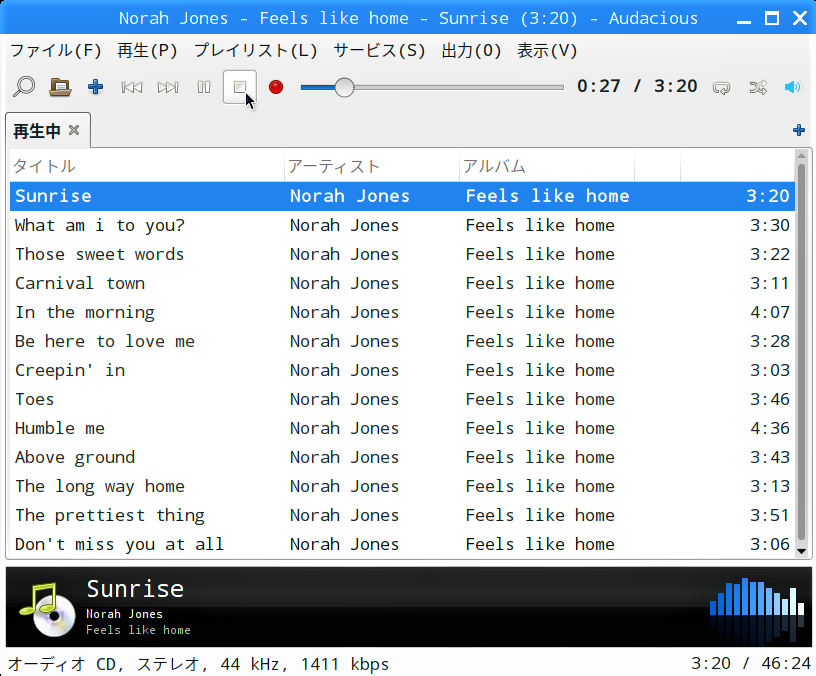Open the search library tool
Viewport: 816px width, 676px height.
24,87
